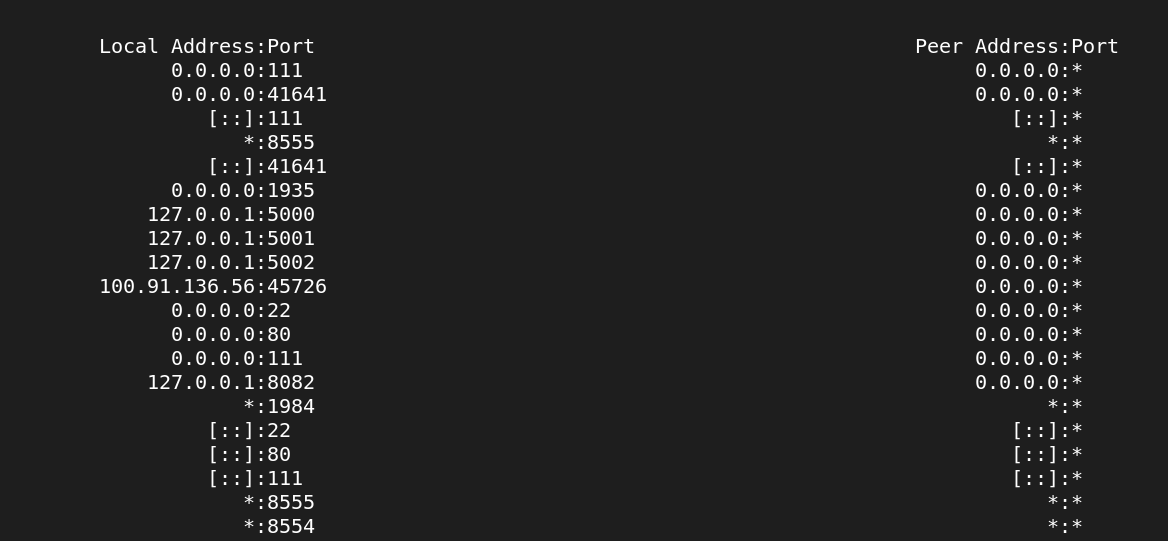Click local address 0.0.0.0:80
Viewport: 1168px width, 541px height.
point(231,335)
